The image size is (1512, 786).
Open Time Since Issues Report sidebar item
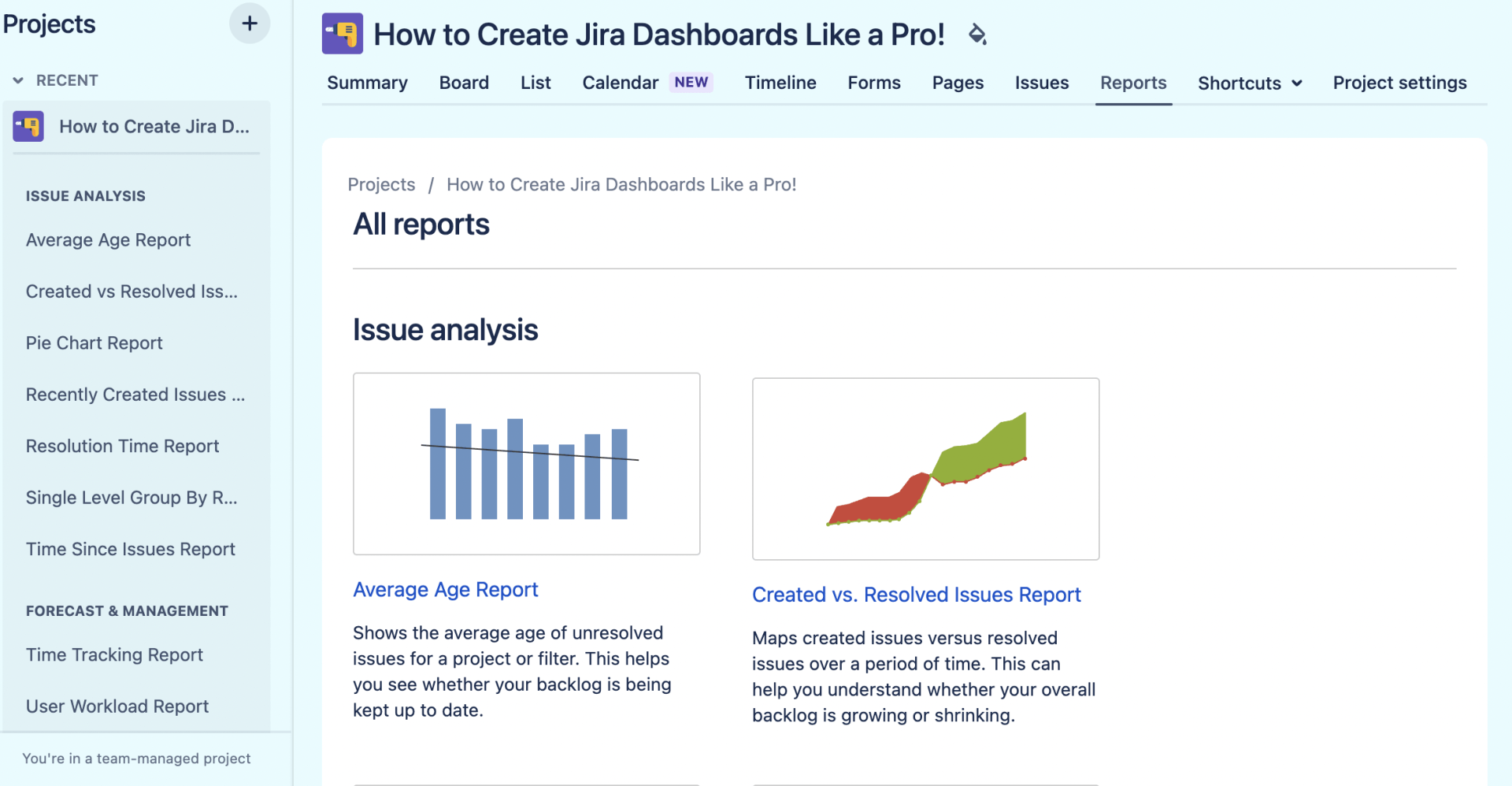[x=130, y=550]
